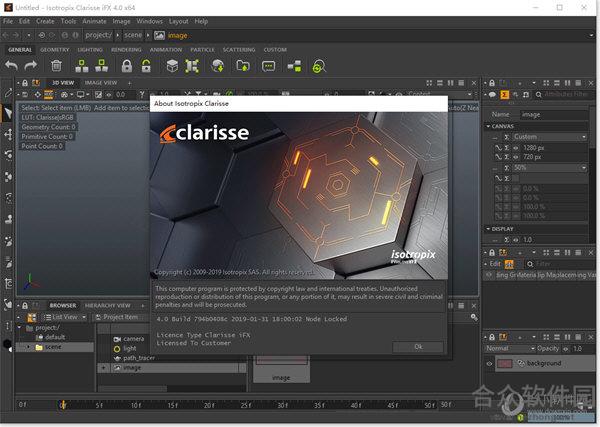Open the 50% dropdown in Canvas section

click(549, 168)
